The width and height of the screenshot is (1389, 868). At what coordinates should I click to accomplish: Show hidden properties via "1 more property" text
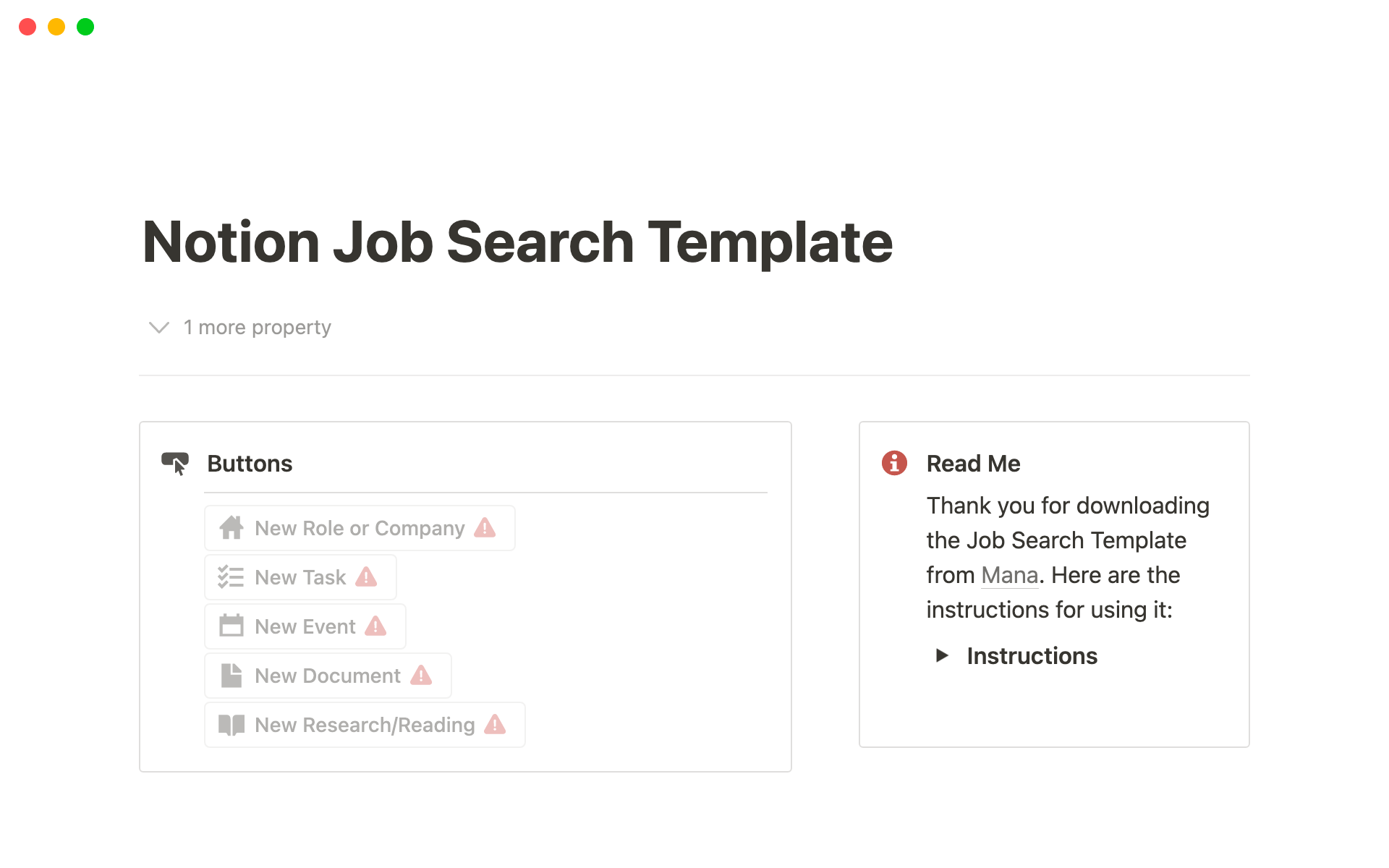(257, 328)
